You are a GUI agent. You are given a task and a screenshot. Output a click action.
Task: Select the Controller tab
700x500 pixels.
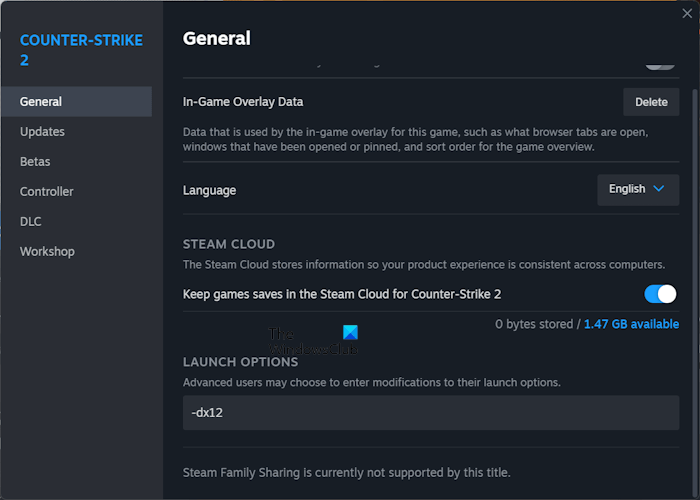point(47,191)
